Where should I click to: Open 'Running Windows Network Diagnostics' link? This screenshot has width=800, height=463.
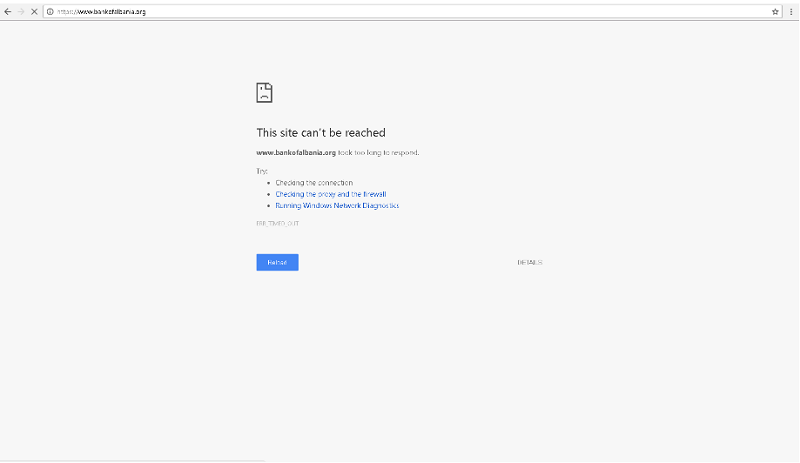(337, 205)
